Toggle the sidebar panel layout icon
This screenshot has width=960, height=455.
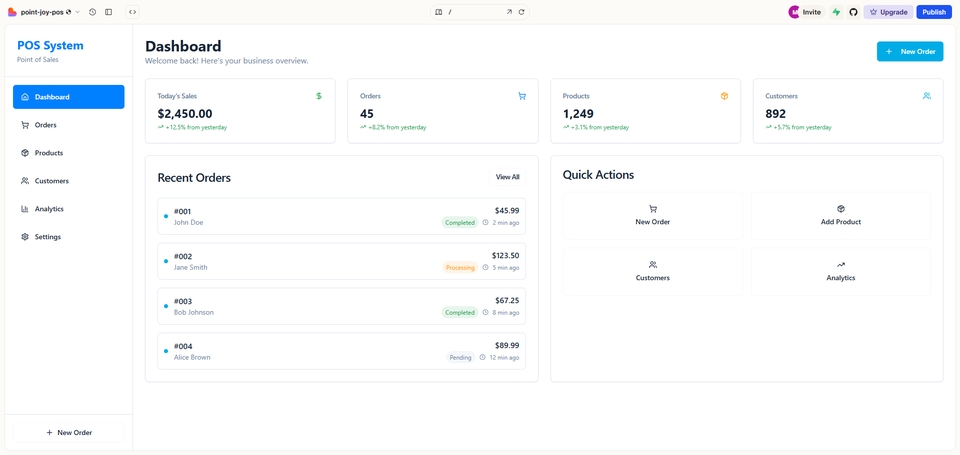click(109, 12)
